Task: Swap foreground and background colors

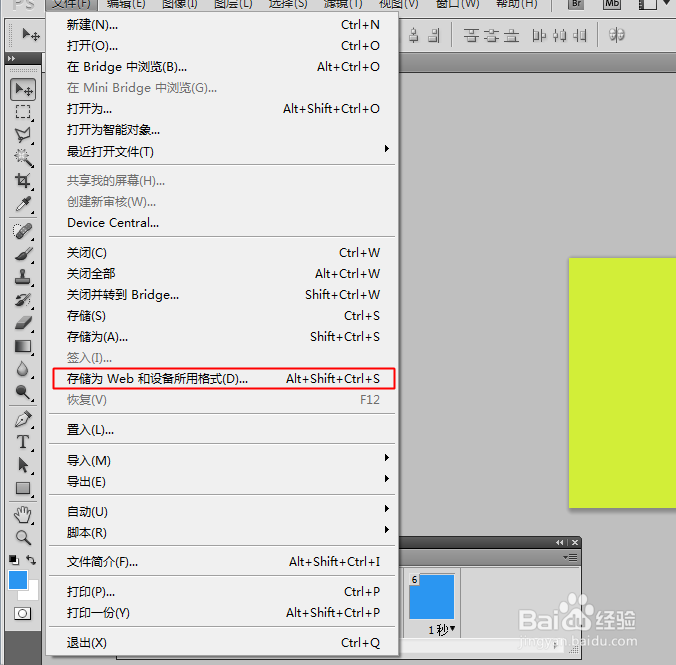Action: (31, 560)
